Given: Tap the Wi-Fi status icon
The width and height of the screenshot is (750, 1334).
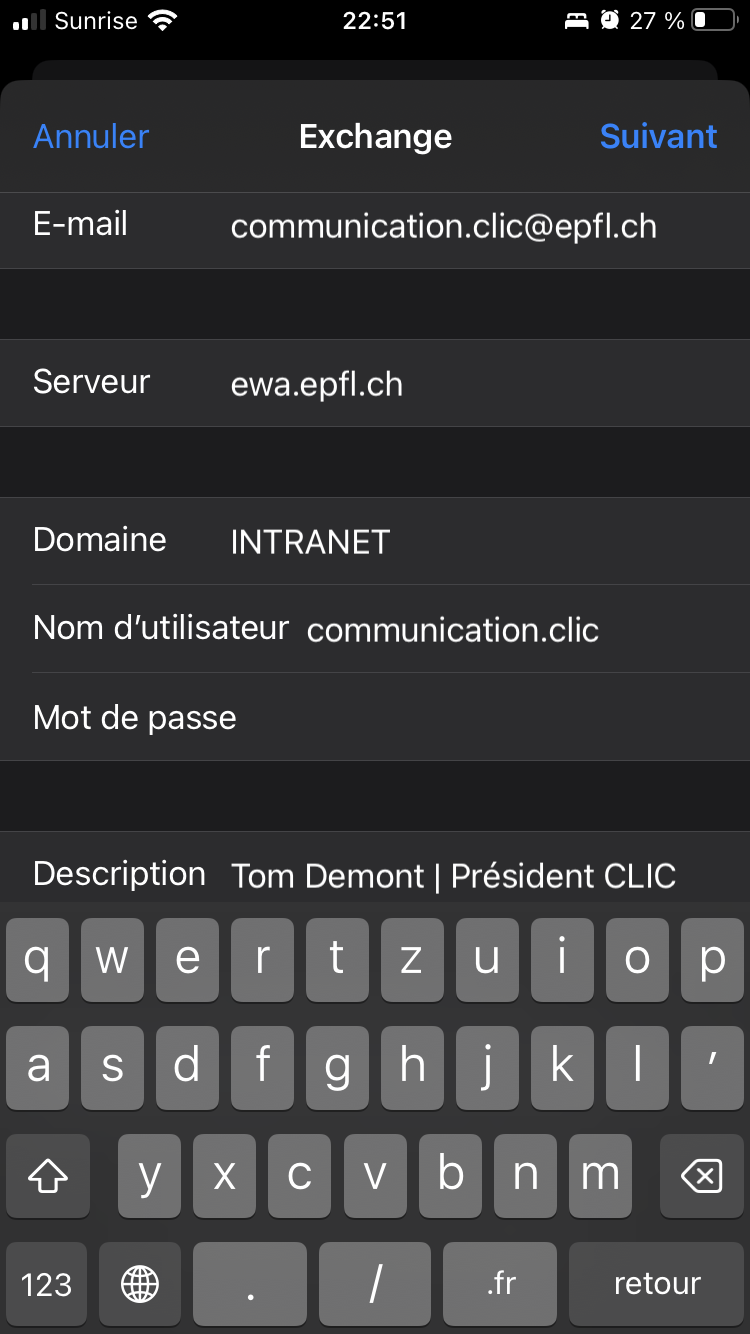Looking at the screenshot, I should (161, 20).
